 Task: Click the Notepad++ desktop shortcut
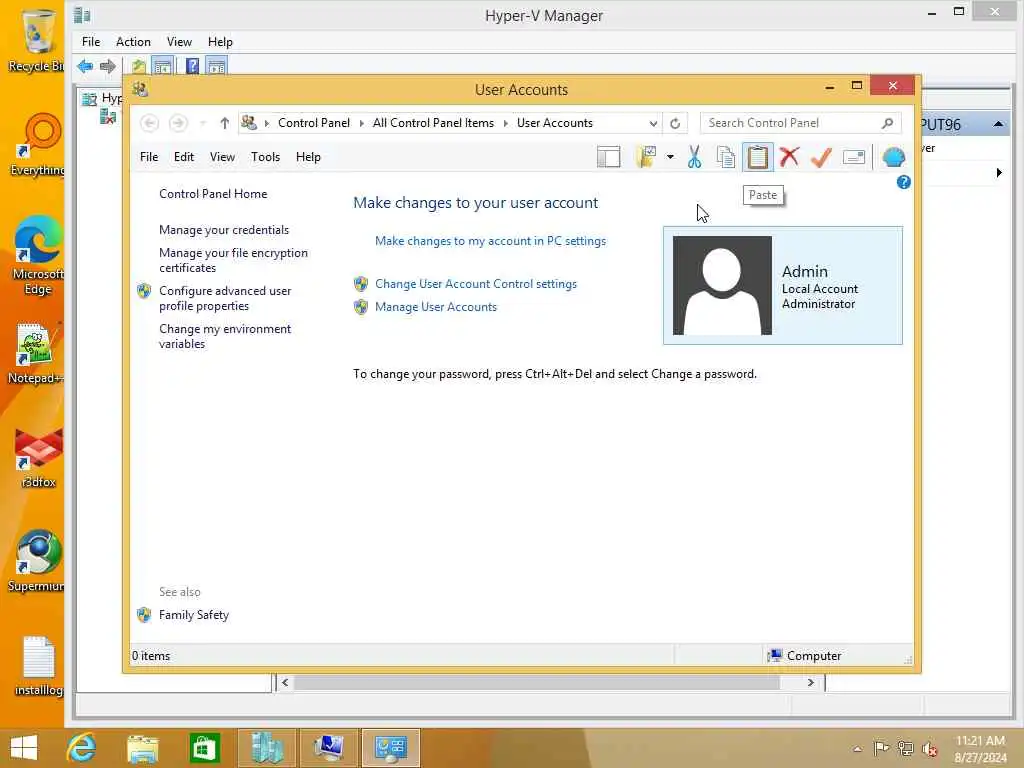(35, 353)
